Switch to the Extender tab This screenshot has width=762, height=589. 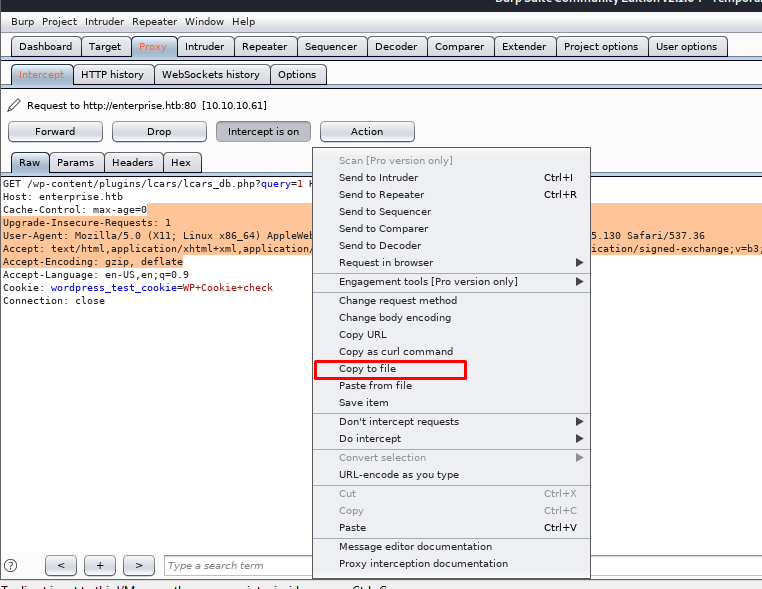524,47
